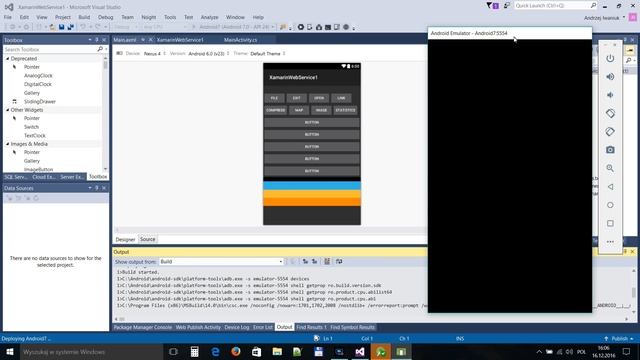Select TextClock in the Toolbox
640x360 pixels.
pos(35,136)
